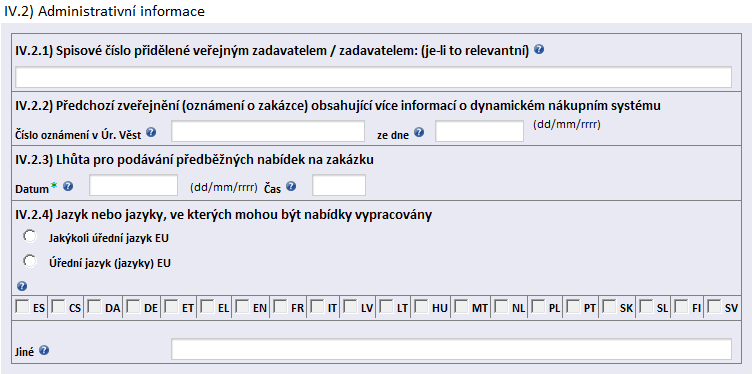Select Jakýkoli úřední jazyk EU radio button
Screen dimensions: 752x374
tap(30, 236)
